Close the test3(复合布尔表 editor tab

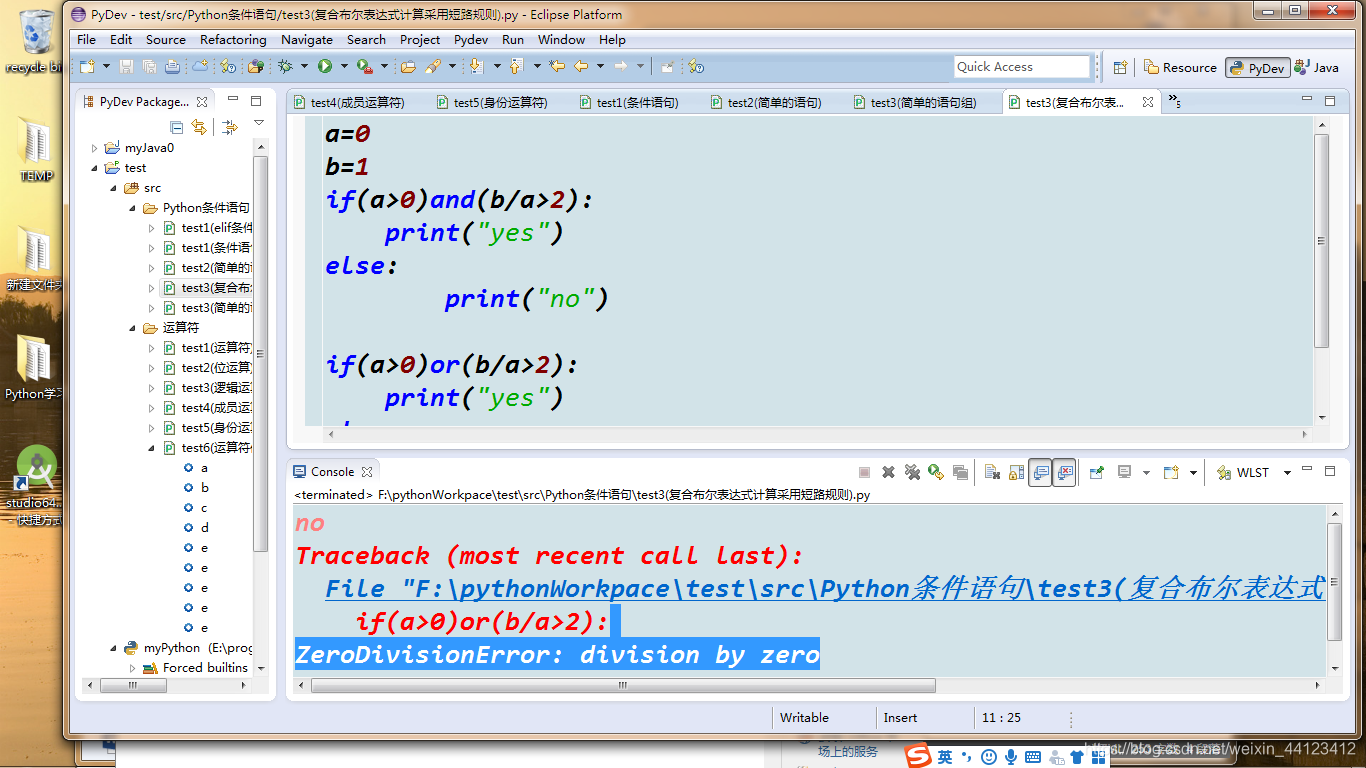pyautogui.click(x=1148, y=102)
